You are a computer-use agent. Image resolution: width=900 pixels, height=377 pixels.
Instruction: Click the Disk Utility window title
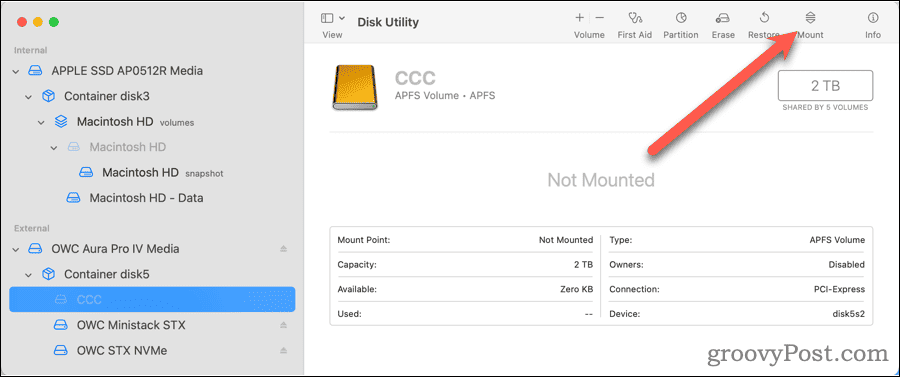pos(388,22)
